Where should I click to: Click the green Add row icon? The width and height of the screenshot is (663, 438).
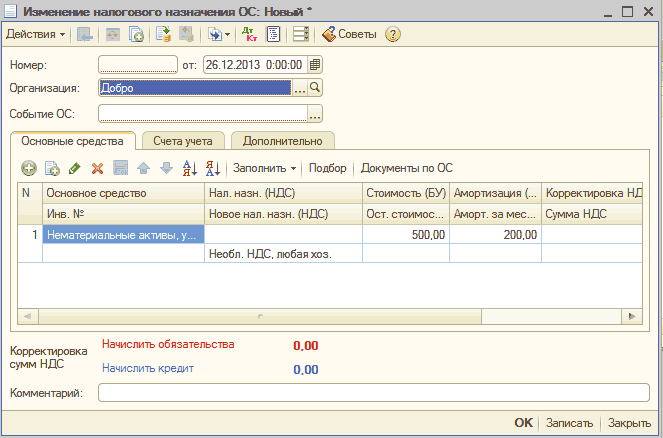[29, 169]
